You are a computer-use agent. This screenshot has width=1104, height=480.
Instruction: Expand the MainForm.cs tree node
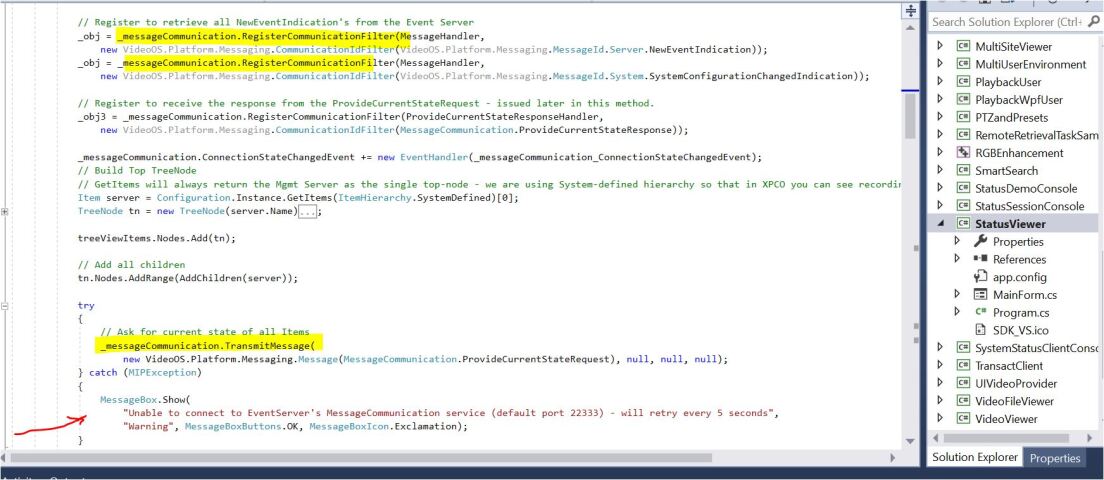point(957,293)
